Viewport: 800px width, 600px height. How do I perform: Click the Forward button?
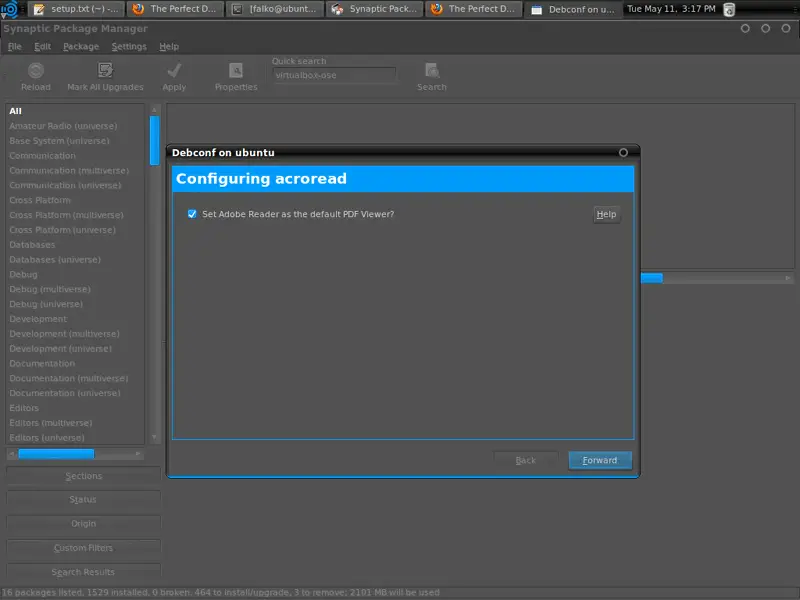click(600, 460)
